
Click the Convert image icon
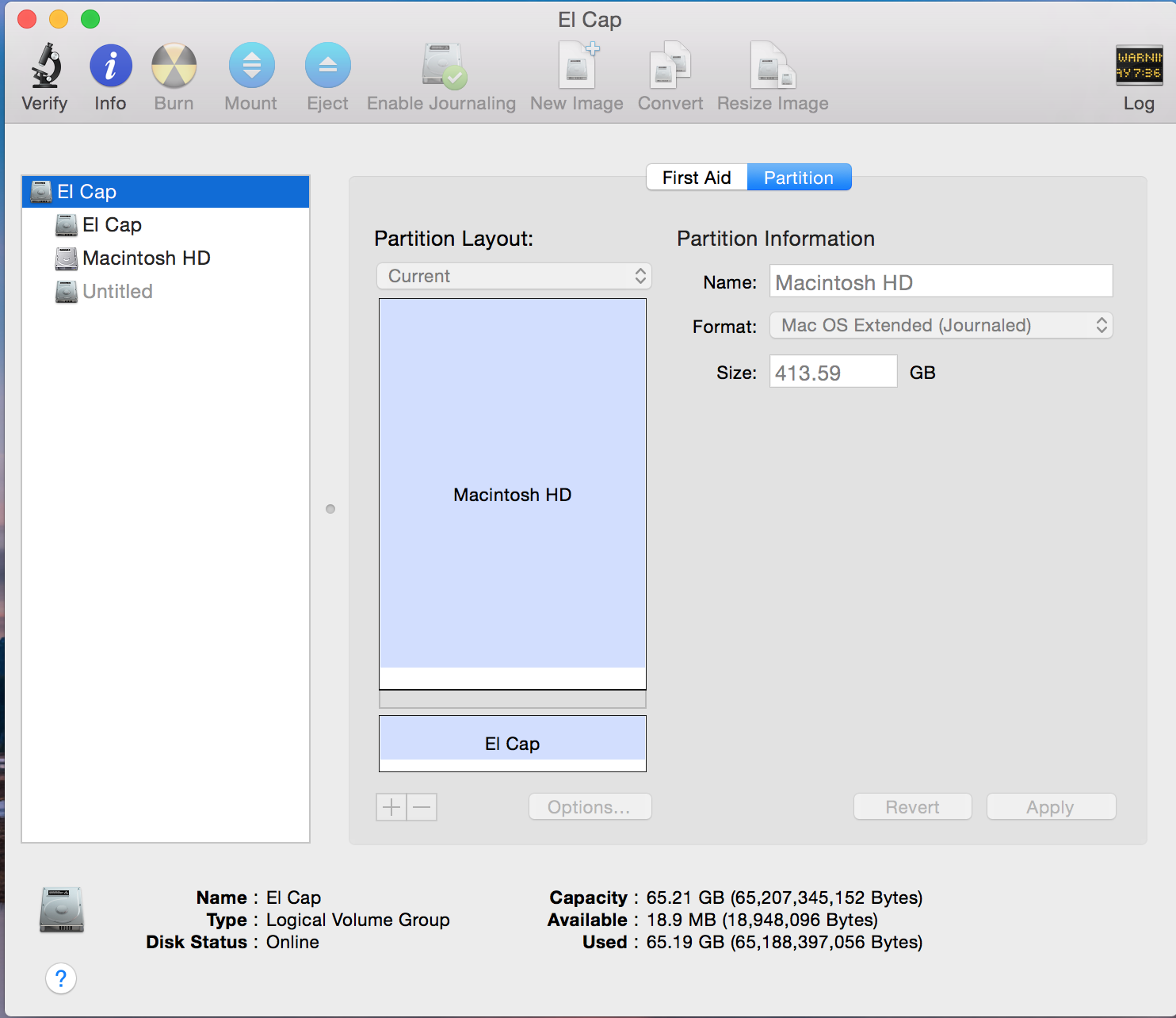tap(670, 65)
